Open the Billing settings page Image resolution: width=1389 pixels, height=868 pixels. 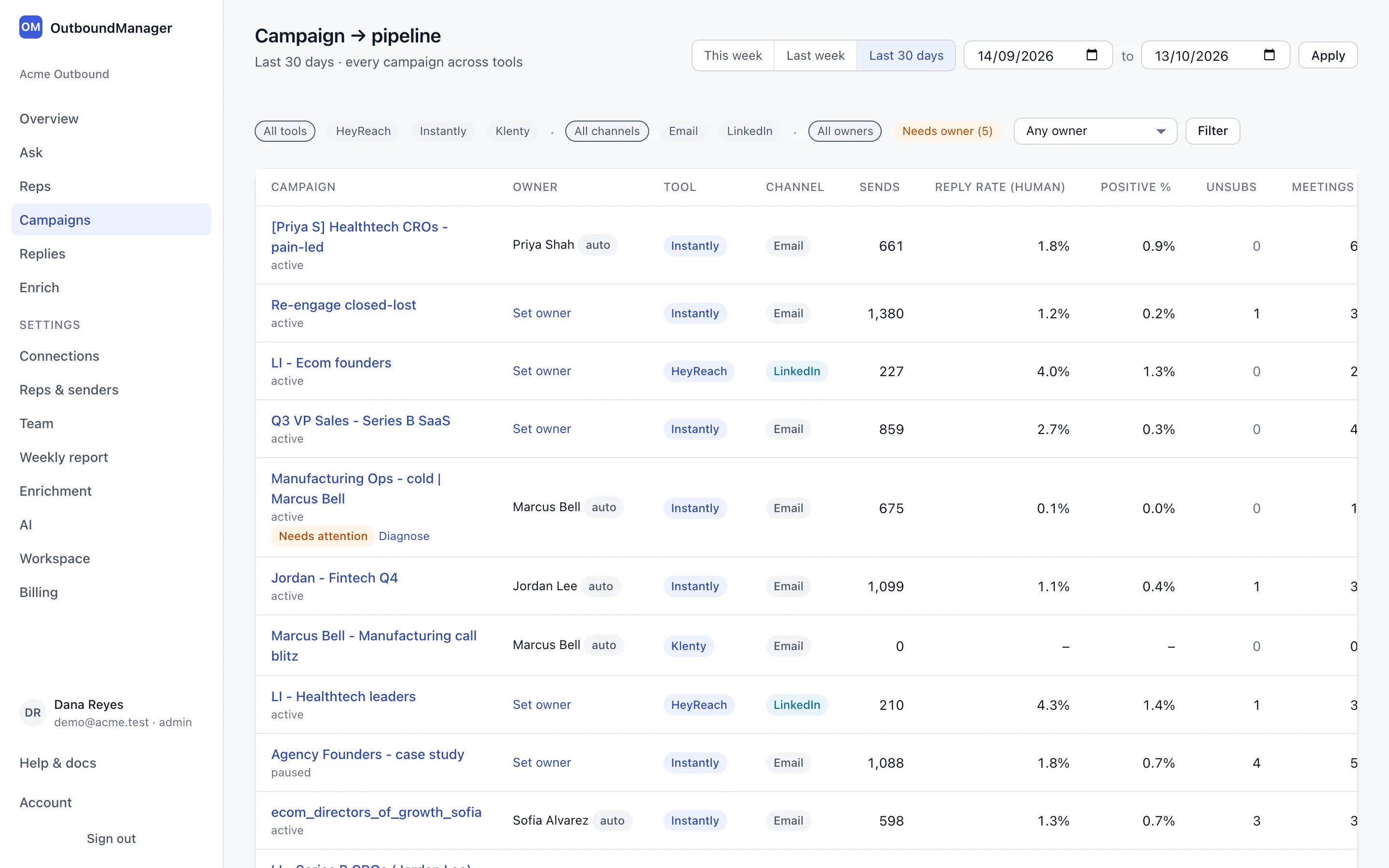pyautogui.click(x=111, y=592)
